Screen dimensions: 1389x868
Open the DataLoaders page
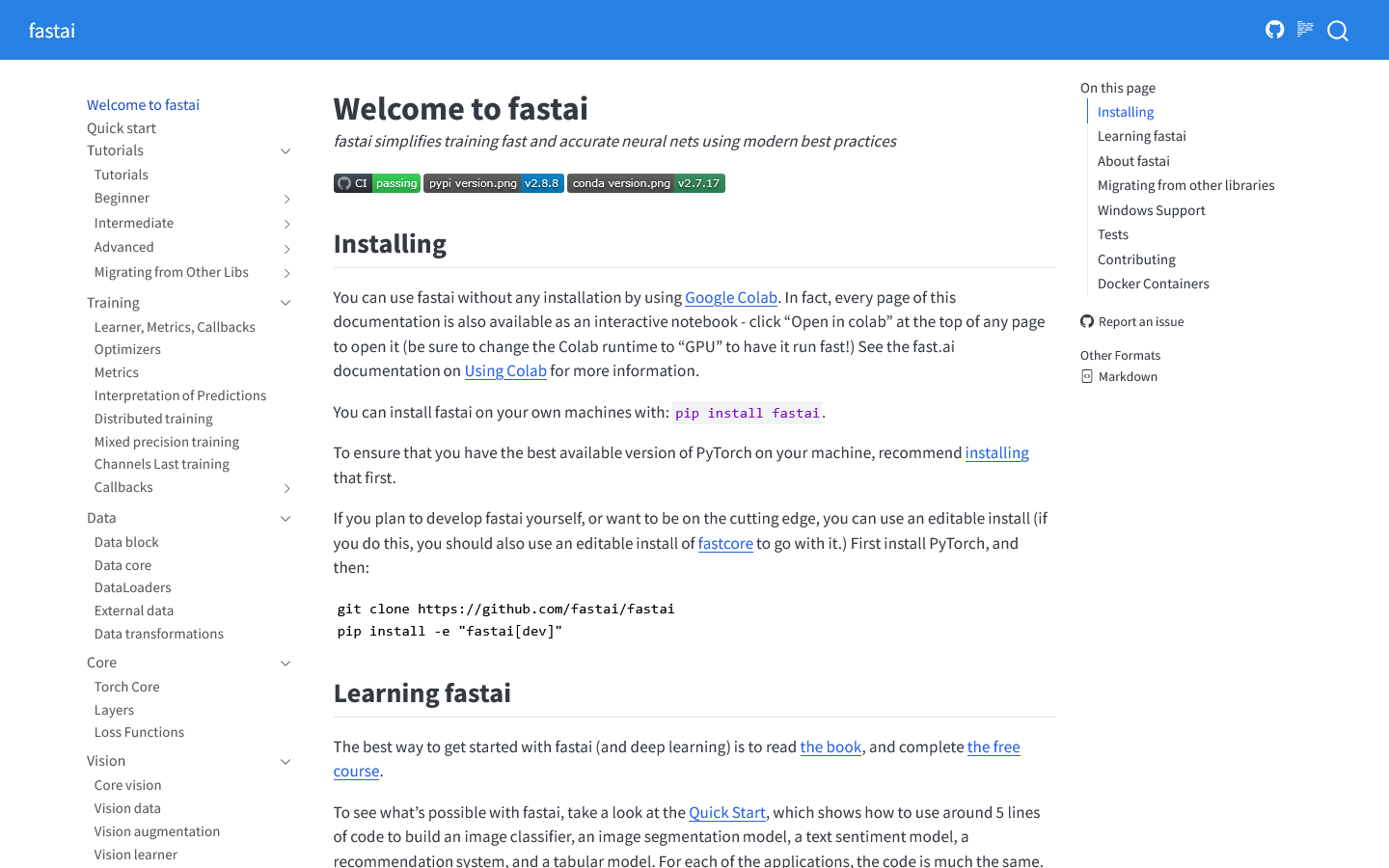tap(133, 587)
